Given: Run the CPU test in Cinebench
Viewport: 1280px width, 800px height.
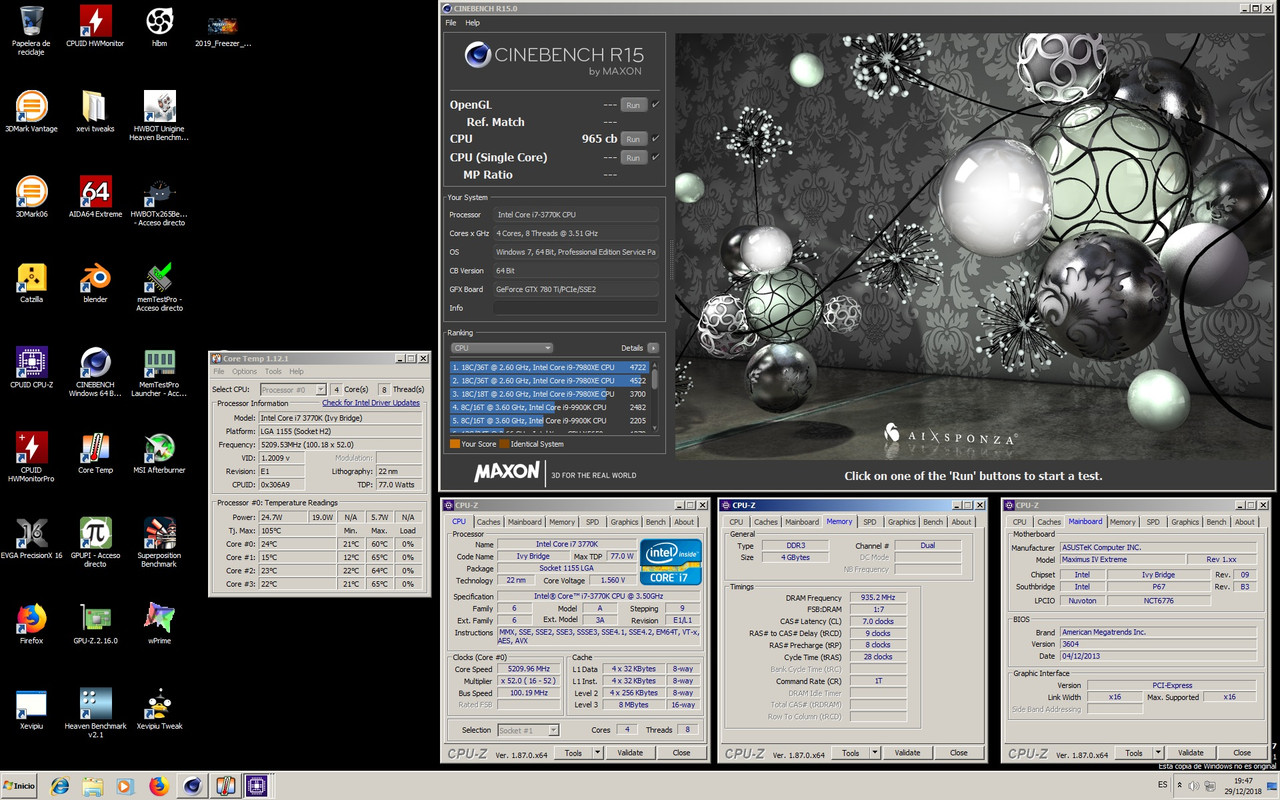Looking at the screenshot, I should tap(633, 139).
